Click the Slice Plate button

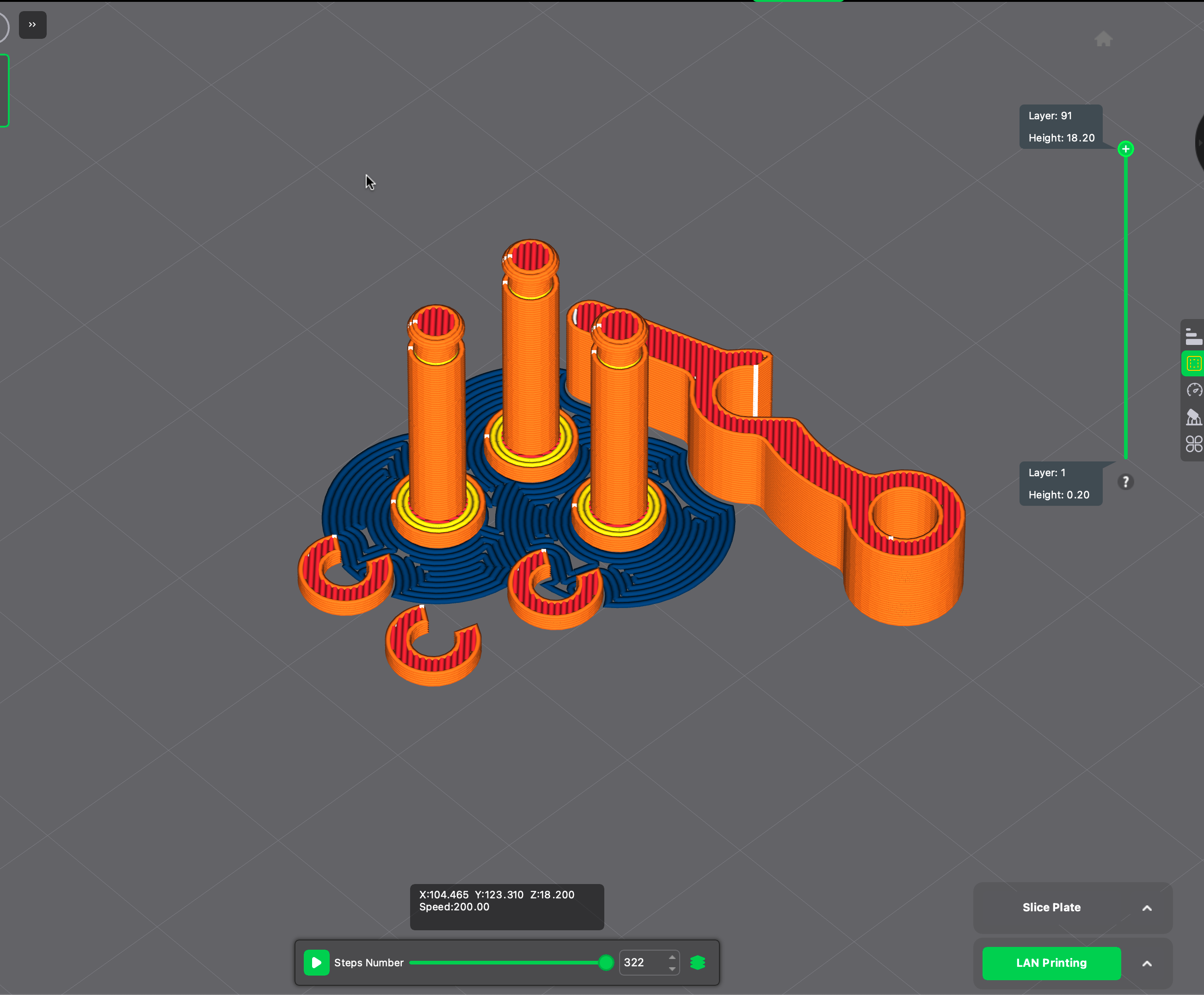click(x=1051, y=908)
